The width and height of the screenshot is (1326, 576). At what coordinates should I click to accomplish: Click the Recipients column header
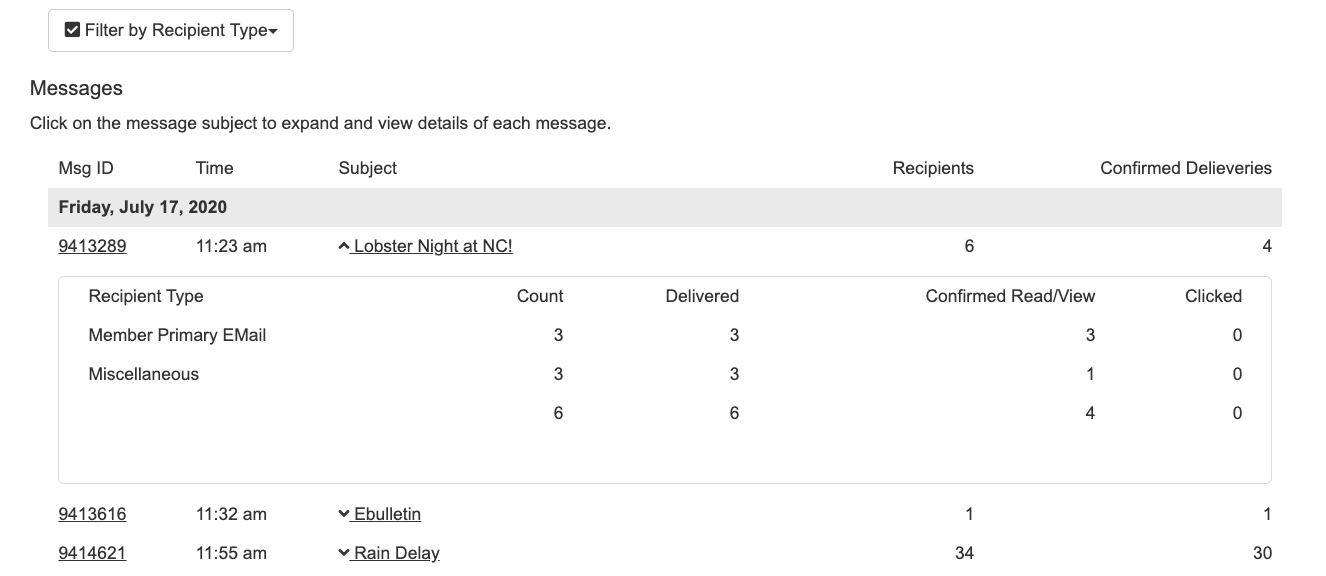coord(933,168)
